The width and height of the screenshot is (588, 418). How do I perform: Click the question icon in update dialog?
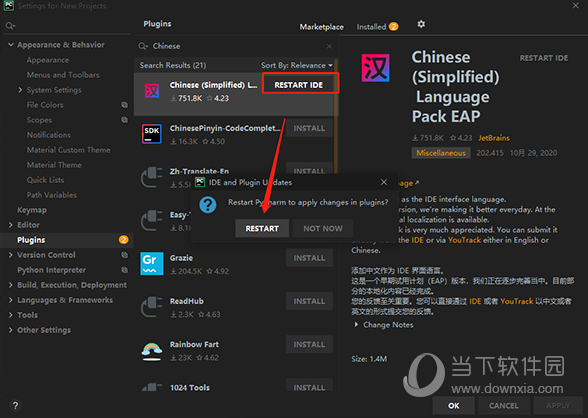(x=208, y=205)
